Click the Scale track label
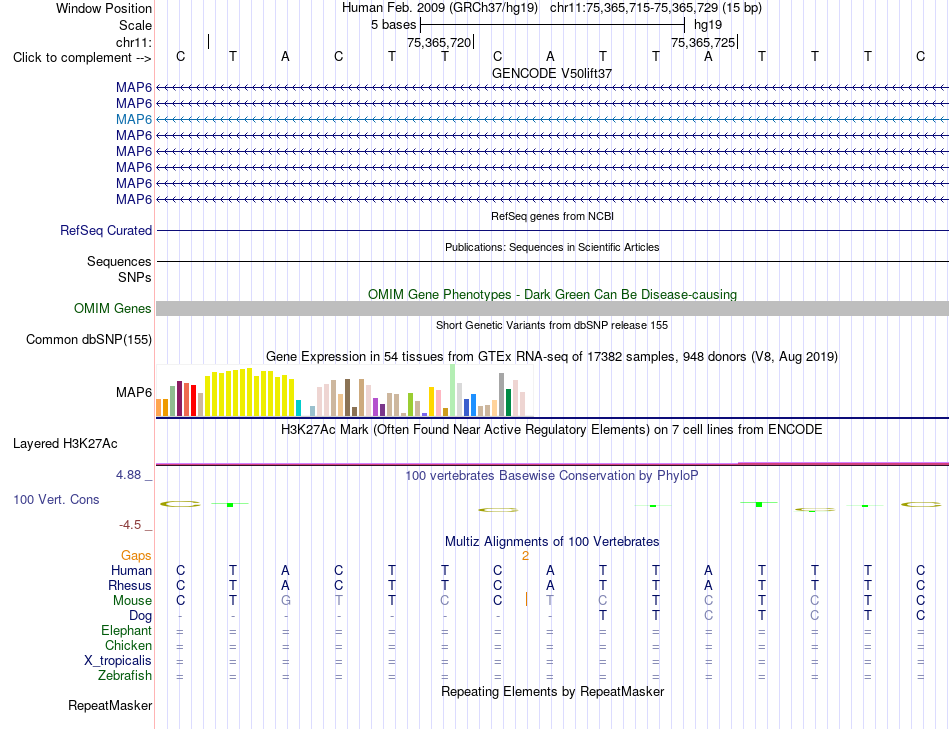The height and width of the screenshot is (729, 950). 135,25
